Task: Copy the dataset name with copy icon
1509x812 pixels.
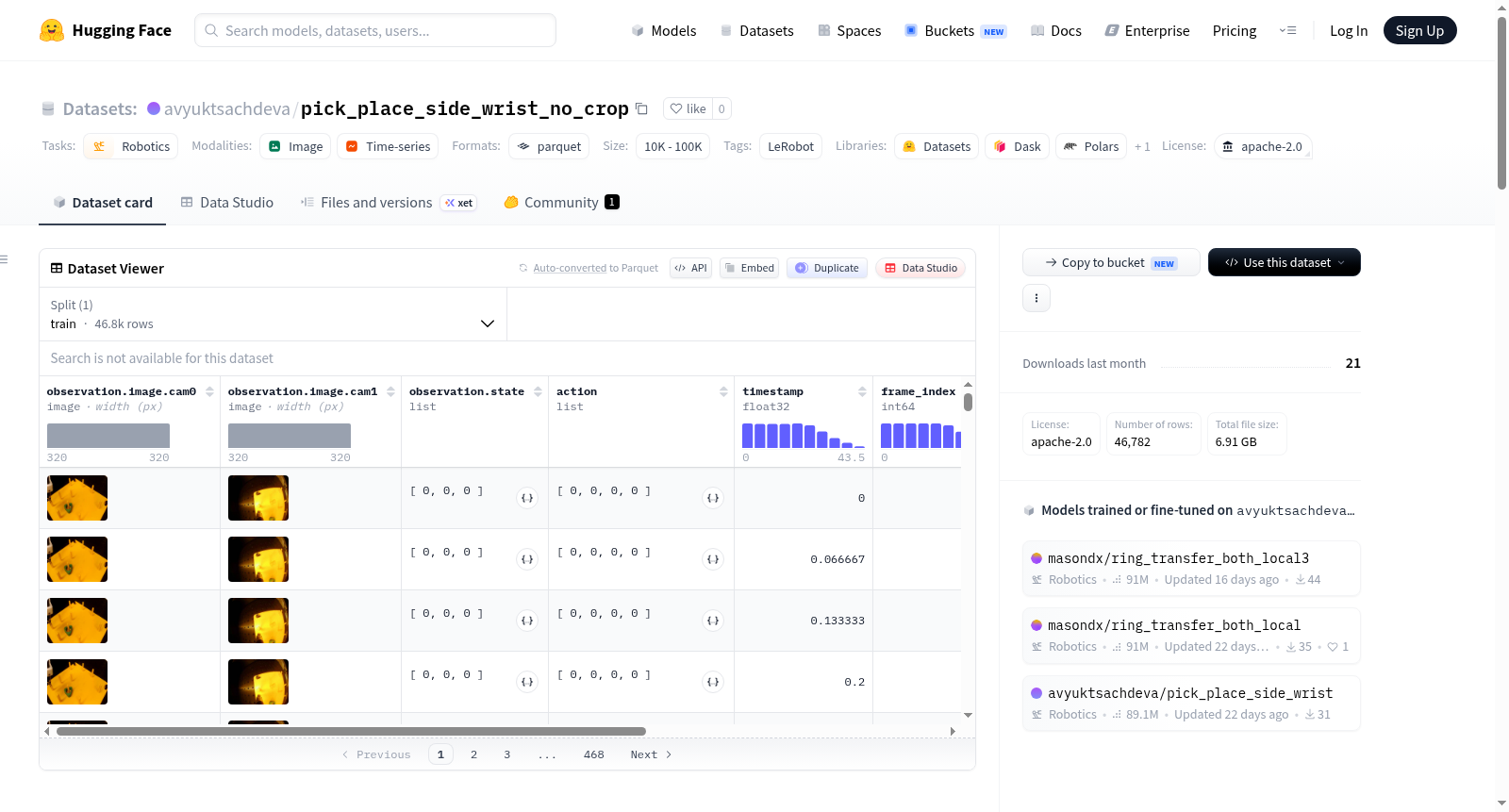Action: click(x=641, y=108)
